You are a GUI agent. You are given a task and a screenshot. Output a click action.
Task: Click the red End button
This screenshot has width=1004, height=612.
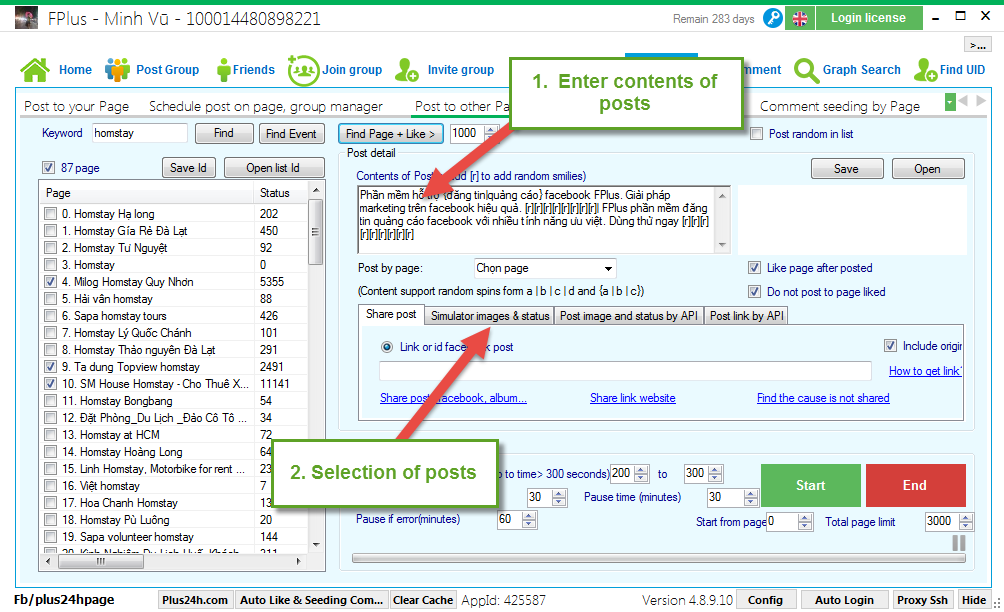point(915,485)
